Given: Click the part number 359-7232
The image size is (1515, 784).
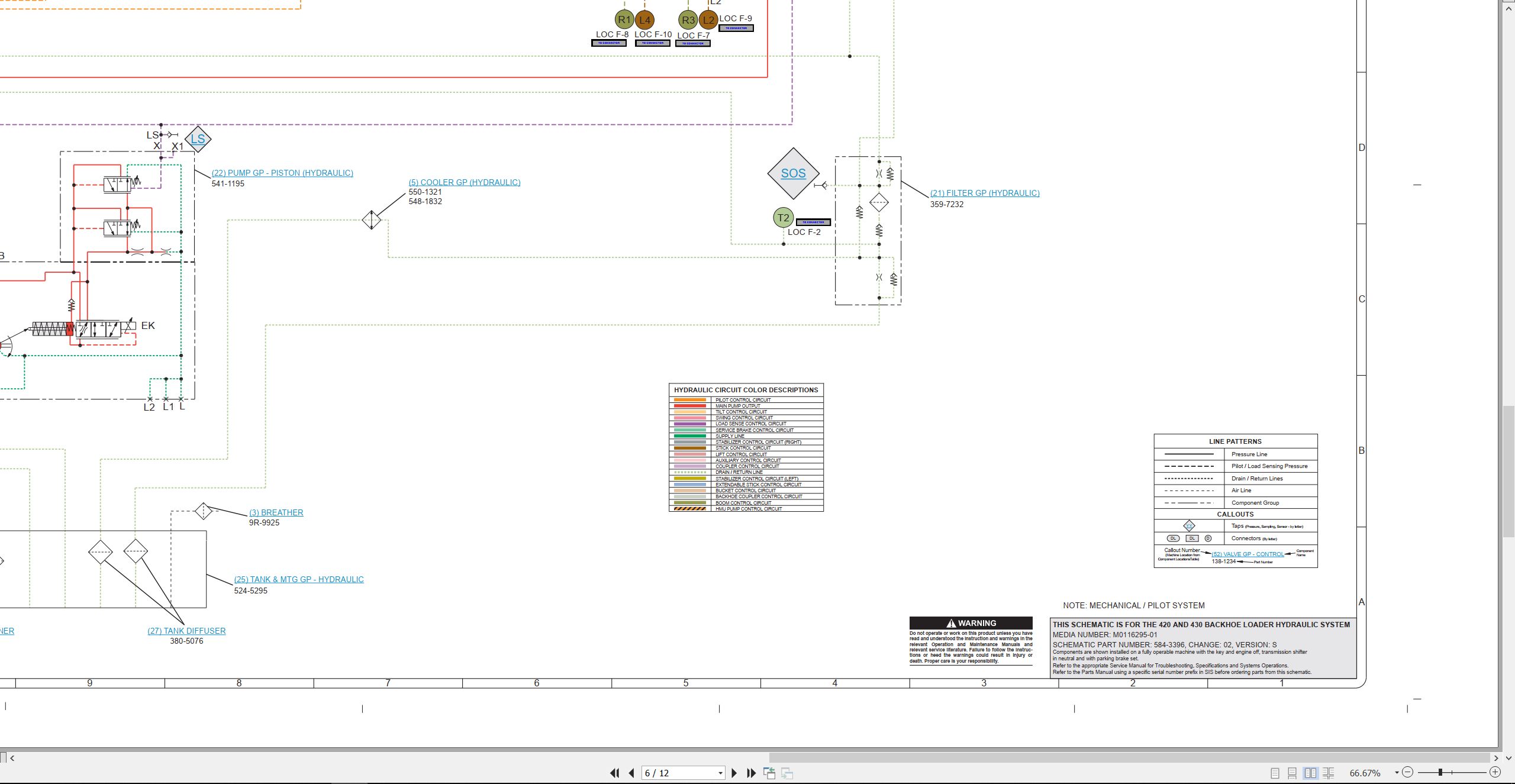Looking at the screenshot, I should coord(947,204).
